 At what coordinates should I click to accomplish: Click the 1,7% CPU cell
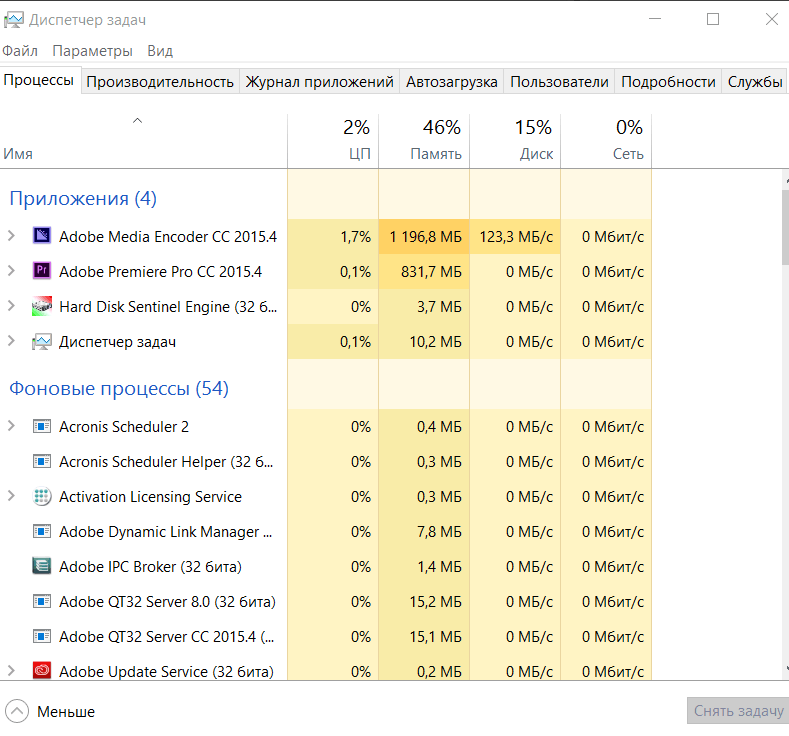click(333, 236)
